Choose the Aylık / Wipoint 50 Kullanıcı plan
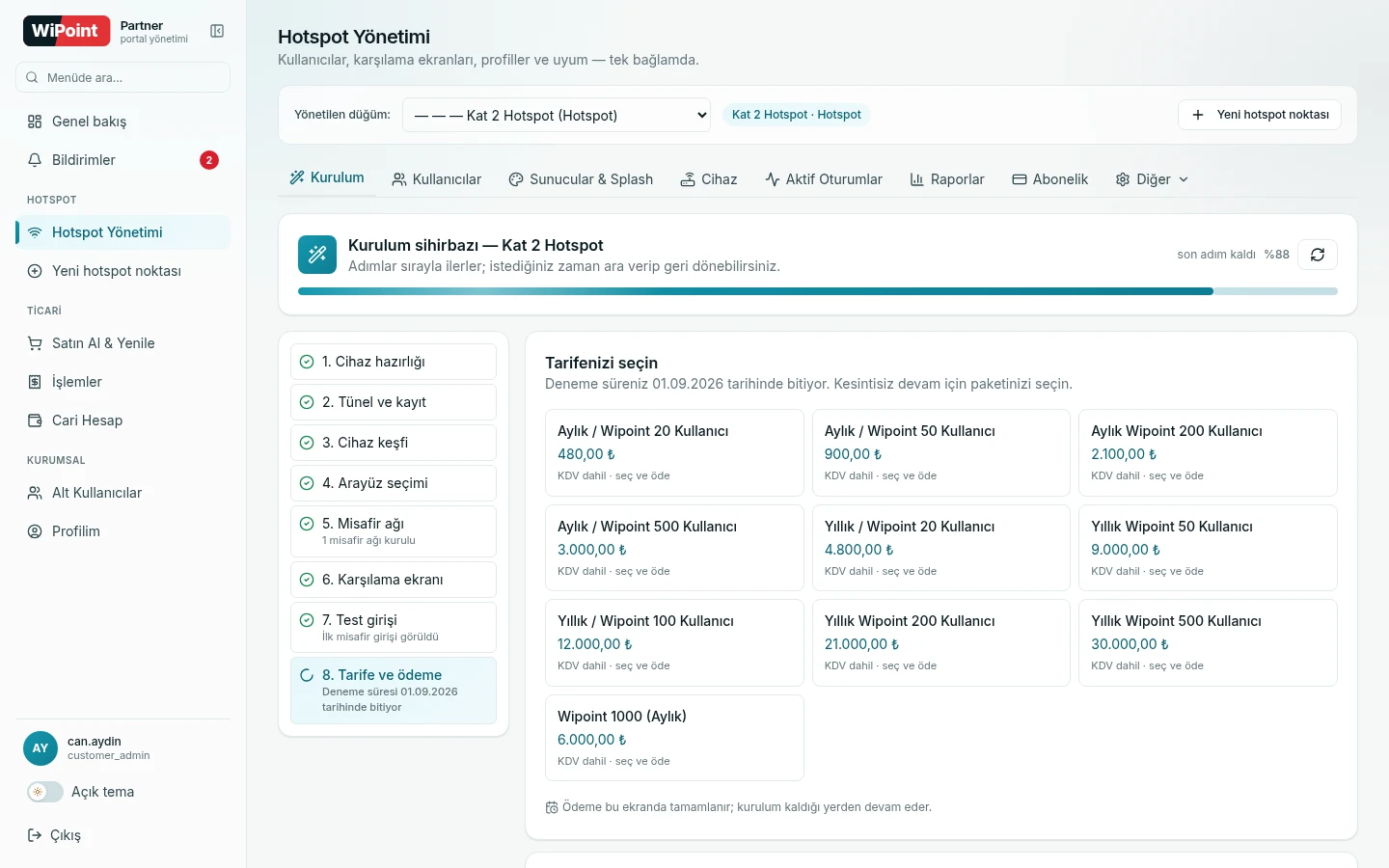Image resolution: width=1389 pixels, height=868 pixels. pos(941,452)
